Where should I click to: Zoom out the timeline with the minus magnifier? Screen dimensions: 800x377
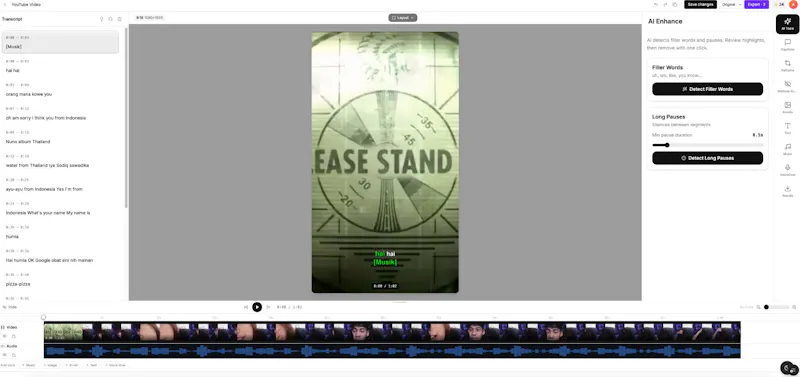coord(759,307)
